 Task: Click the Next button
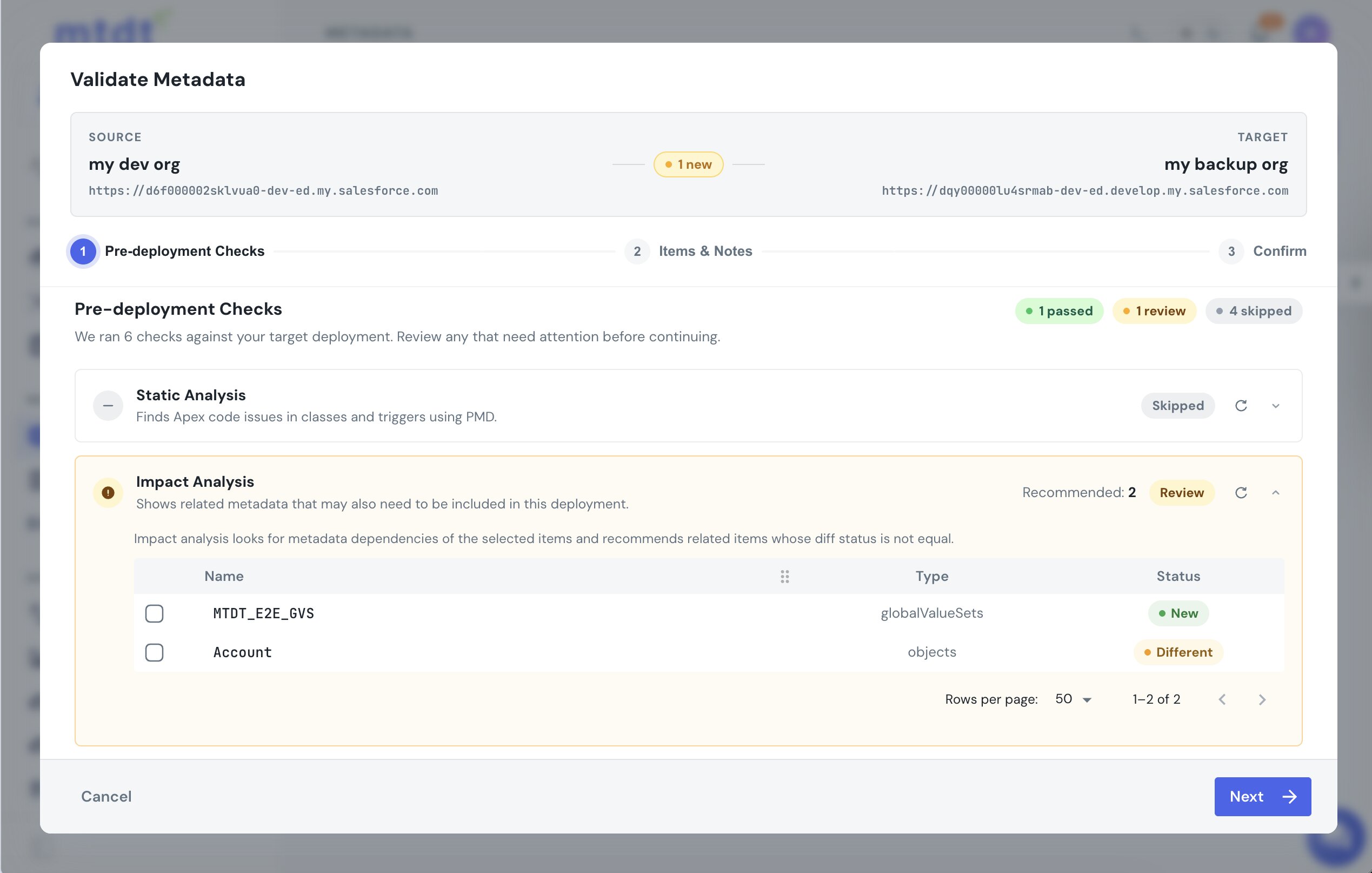point(1263,797)
